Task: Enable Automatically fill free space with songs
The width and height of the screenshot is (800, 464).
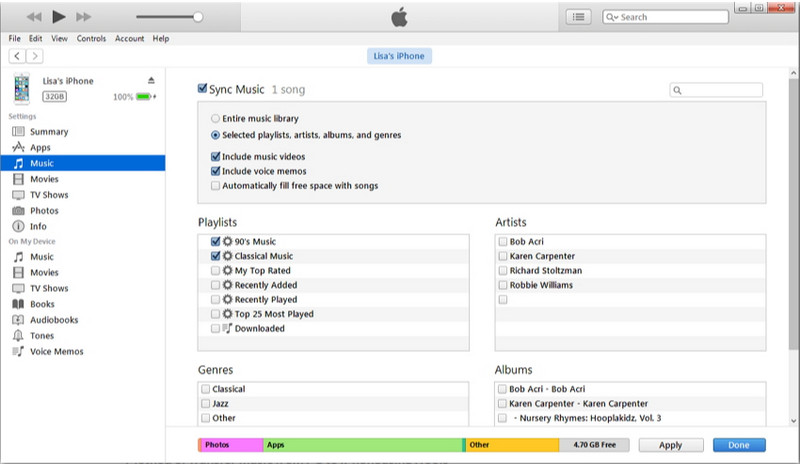Action: click(x=215, y=186)
